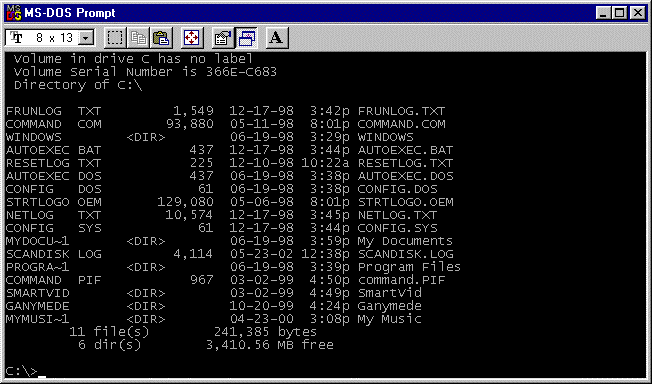Click the 'OEM' extension of STRTLOGO

89,202
